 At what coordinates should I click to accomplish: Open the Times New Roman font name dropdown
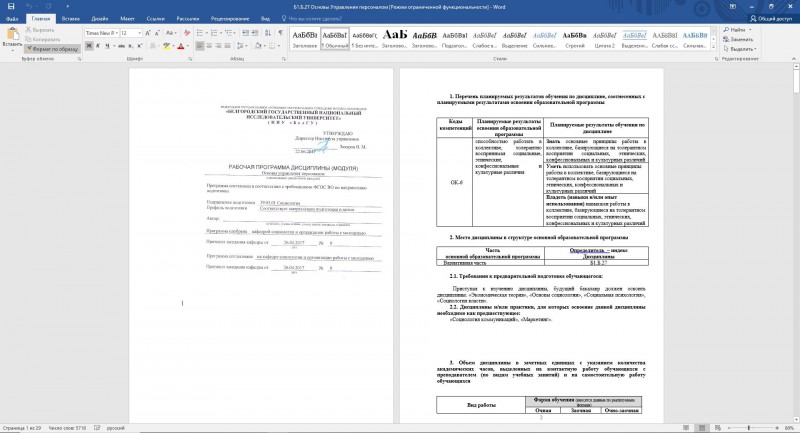[116, 33]
